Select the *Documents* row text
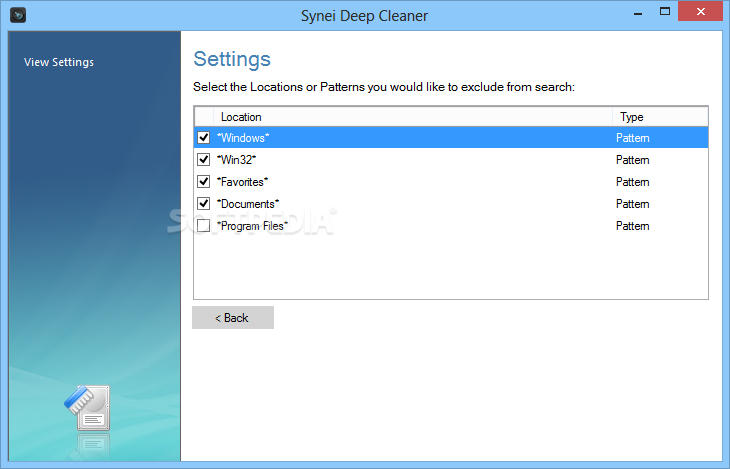The image size is (730, 469). click(248, 204)
